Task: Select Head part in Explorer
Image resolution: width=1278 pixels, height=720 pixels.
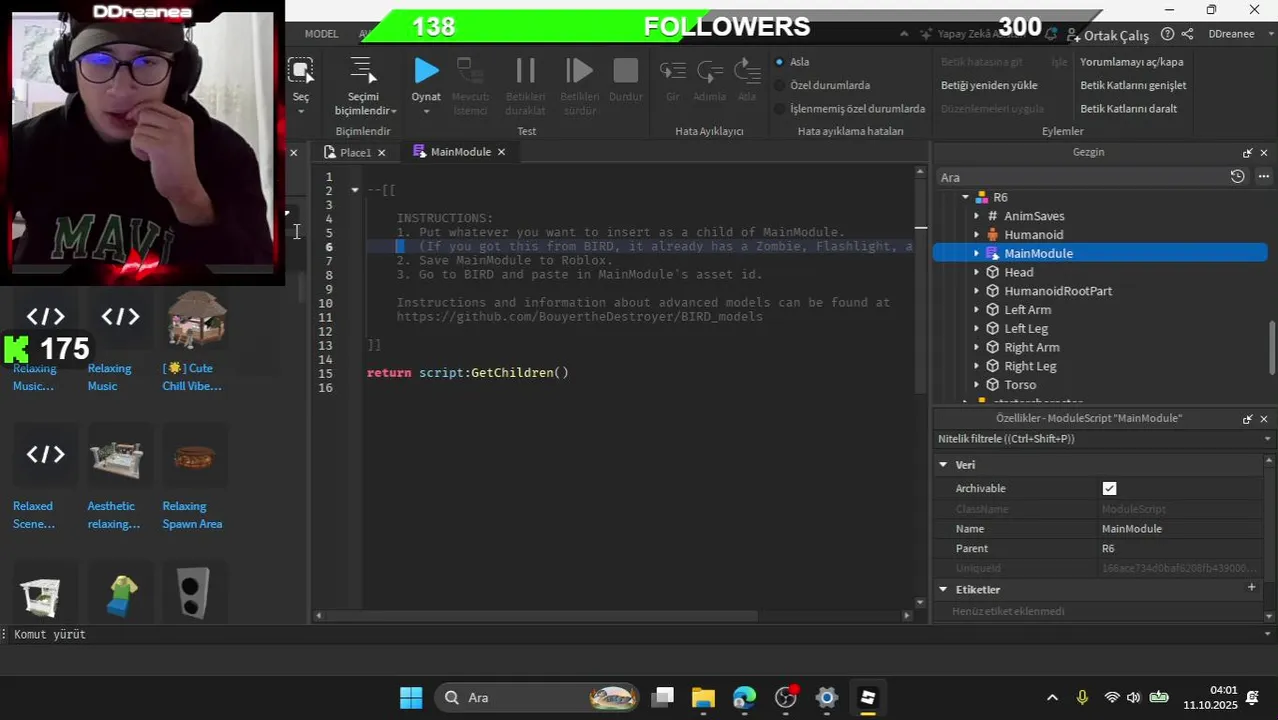Action: coord(1018,272)
